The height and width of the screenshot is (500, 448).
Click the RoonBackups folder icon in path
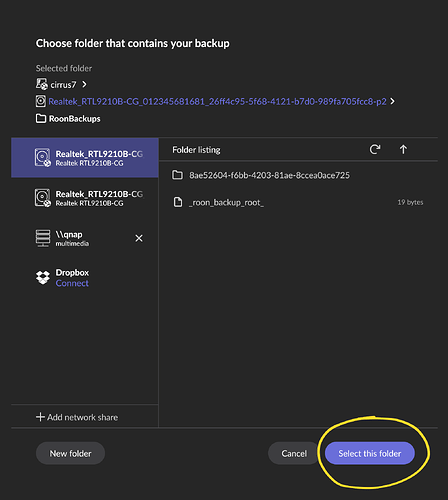coord(41,118)
